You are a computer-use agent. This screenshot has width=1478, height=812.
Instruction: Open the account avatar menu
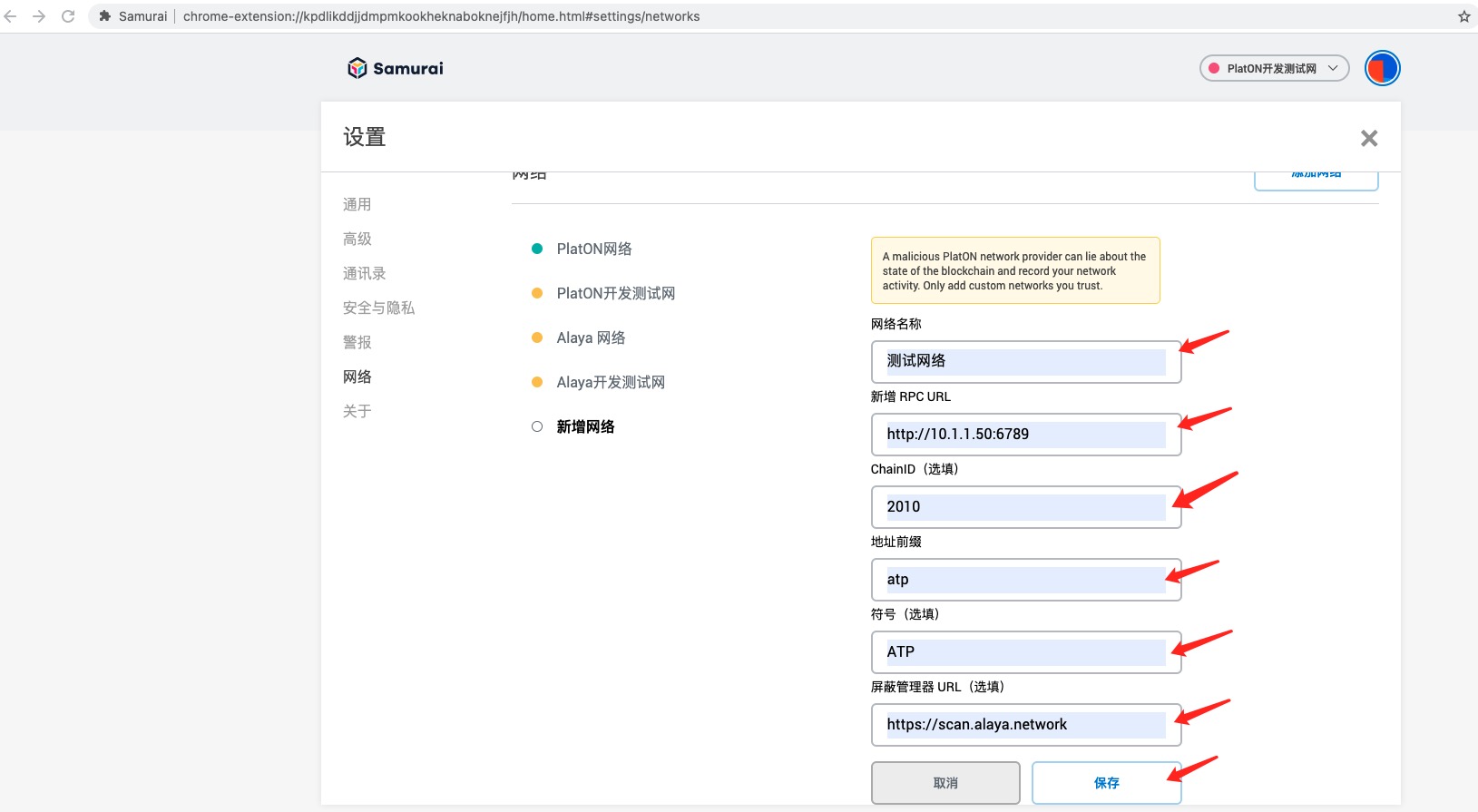pyautogui.click(x=1382, y=68)
